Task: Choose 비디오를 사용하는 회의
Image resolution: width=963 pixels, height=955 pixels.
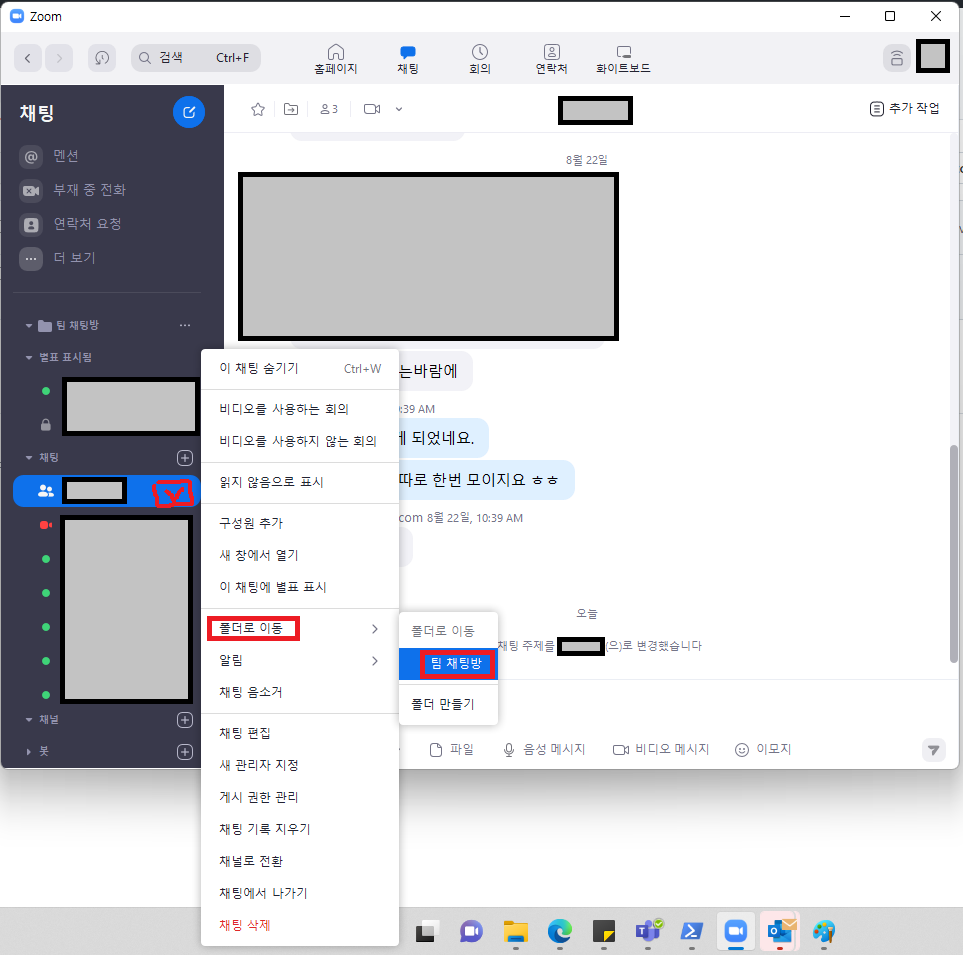Action: pos(300,410)
